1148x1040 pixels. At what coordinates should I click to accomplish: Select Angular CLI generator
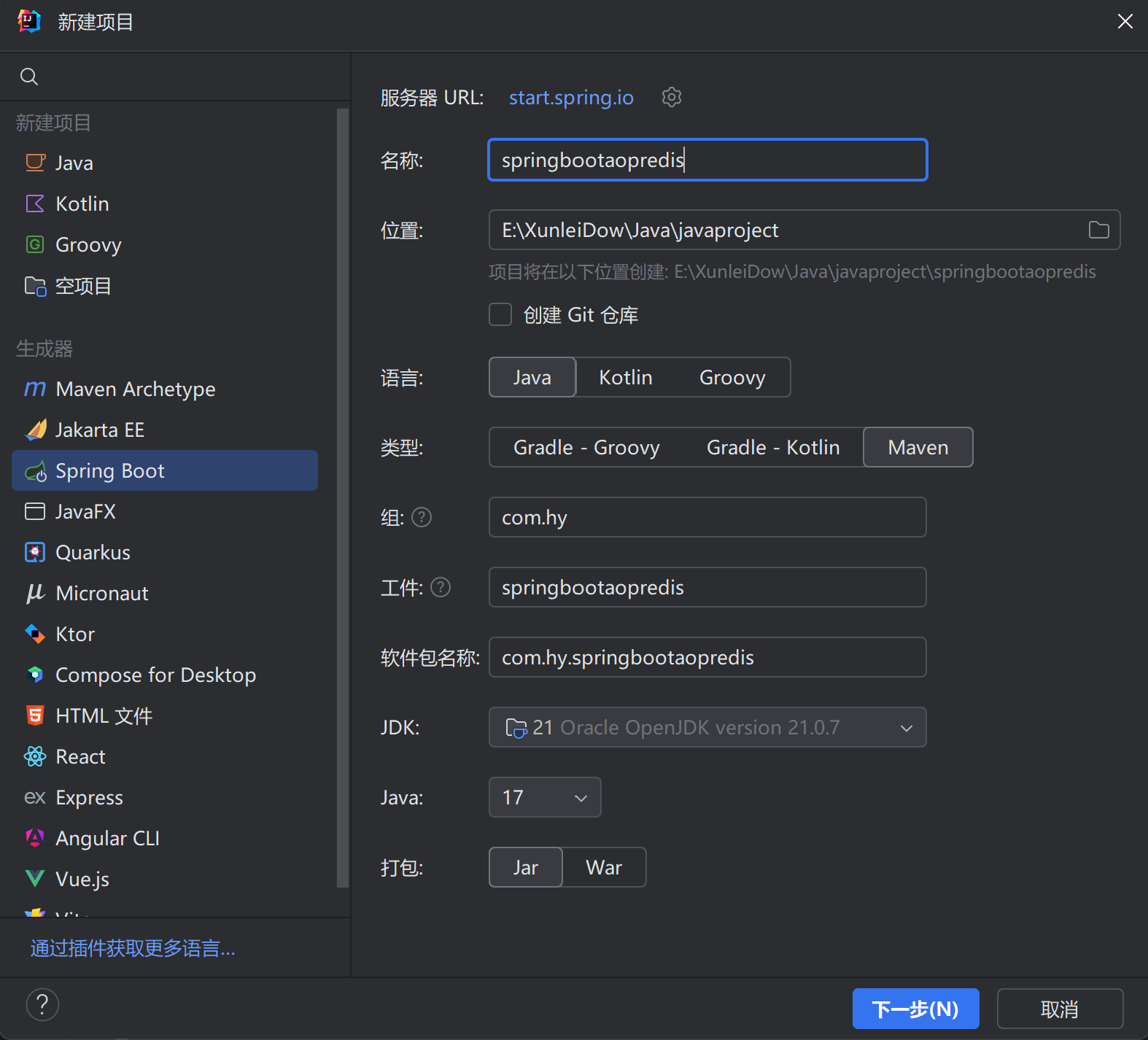coord(165,838)
